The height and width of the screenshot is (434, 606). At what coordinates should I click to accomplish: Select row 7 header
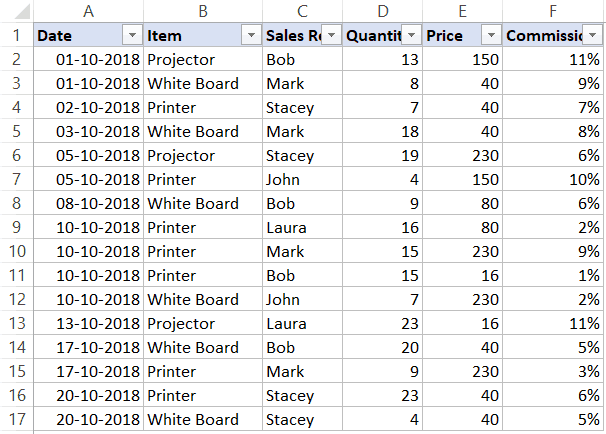tap(17, 179)
